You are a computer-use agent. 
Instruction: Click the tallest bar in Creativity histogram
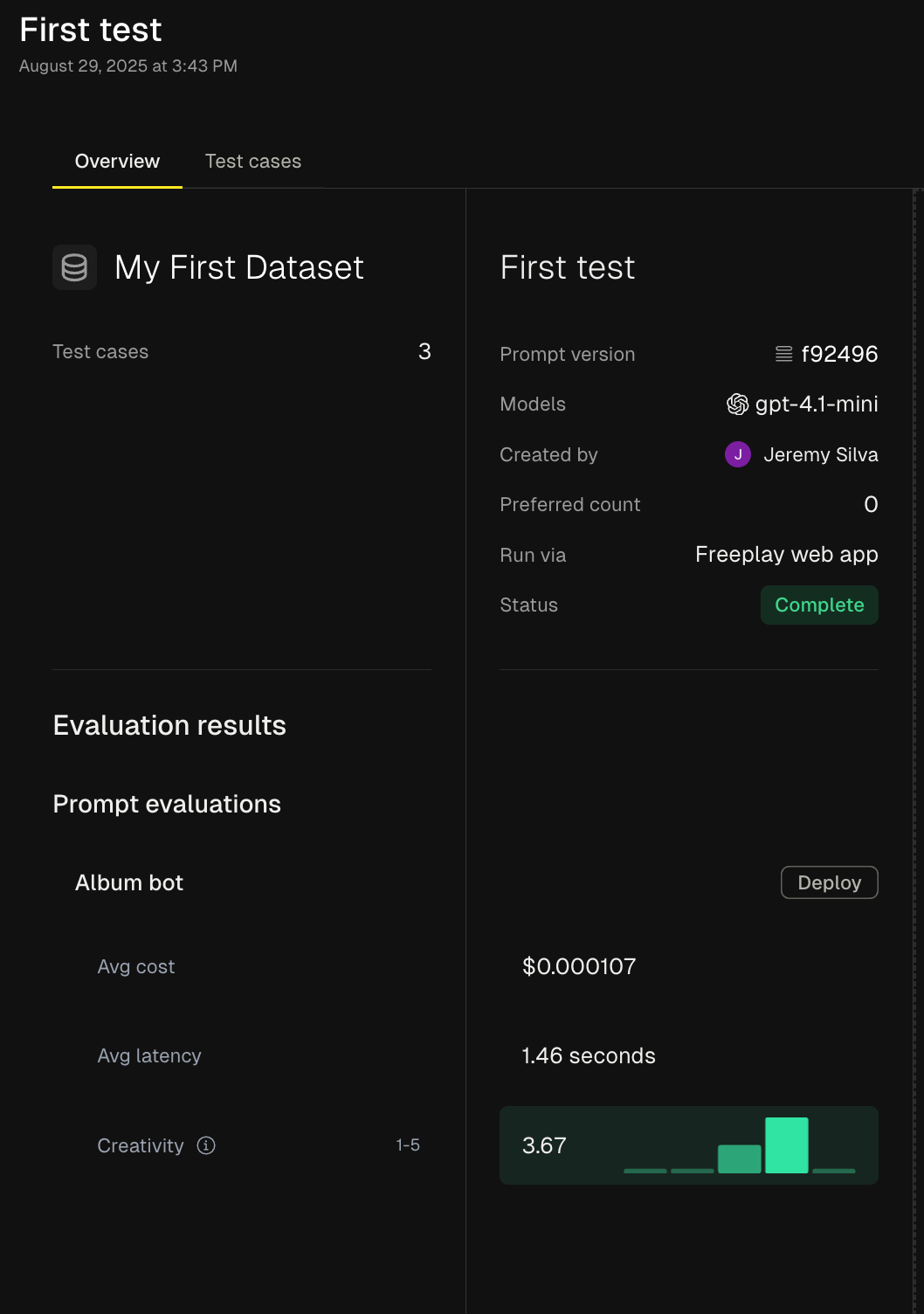point(786,1145)
